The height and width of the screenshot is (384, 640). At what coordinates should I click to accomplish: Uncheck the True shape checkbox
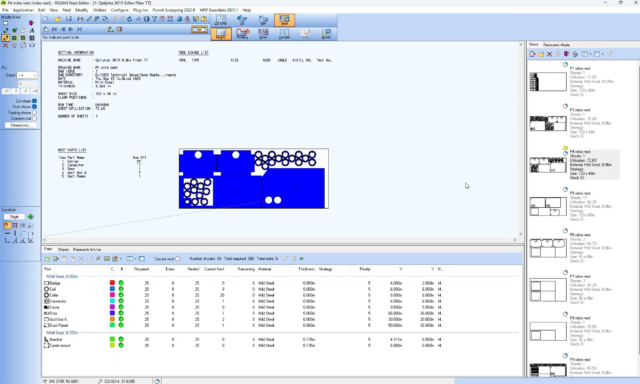34,107
